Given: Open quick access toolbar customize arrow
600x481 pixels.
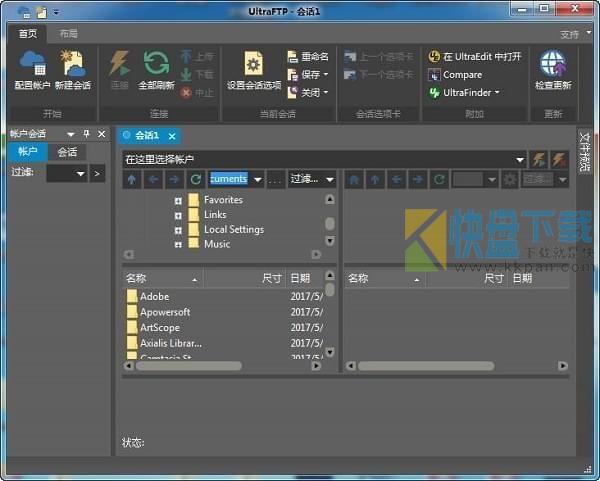Looking at the screenshot, I should point(56,12).
